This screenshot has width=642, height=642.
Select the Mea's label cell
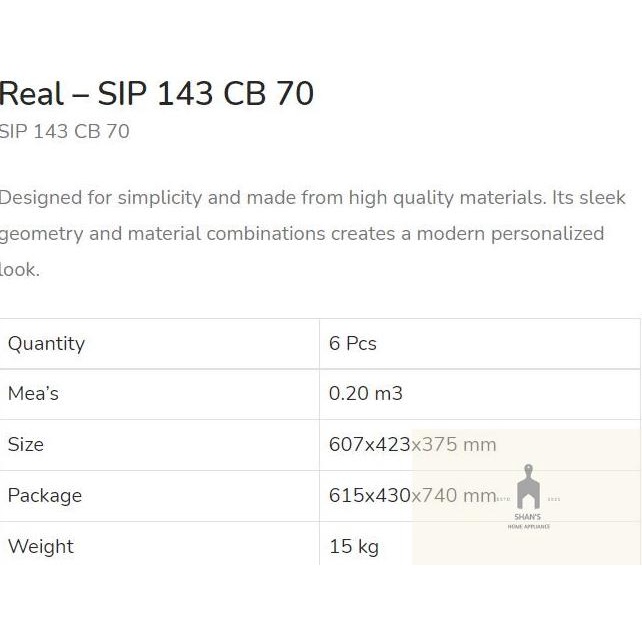tap(33, 394)
